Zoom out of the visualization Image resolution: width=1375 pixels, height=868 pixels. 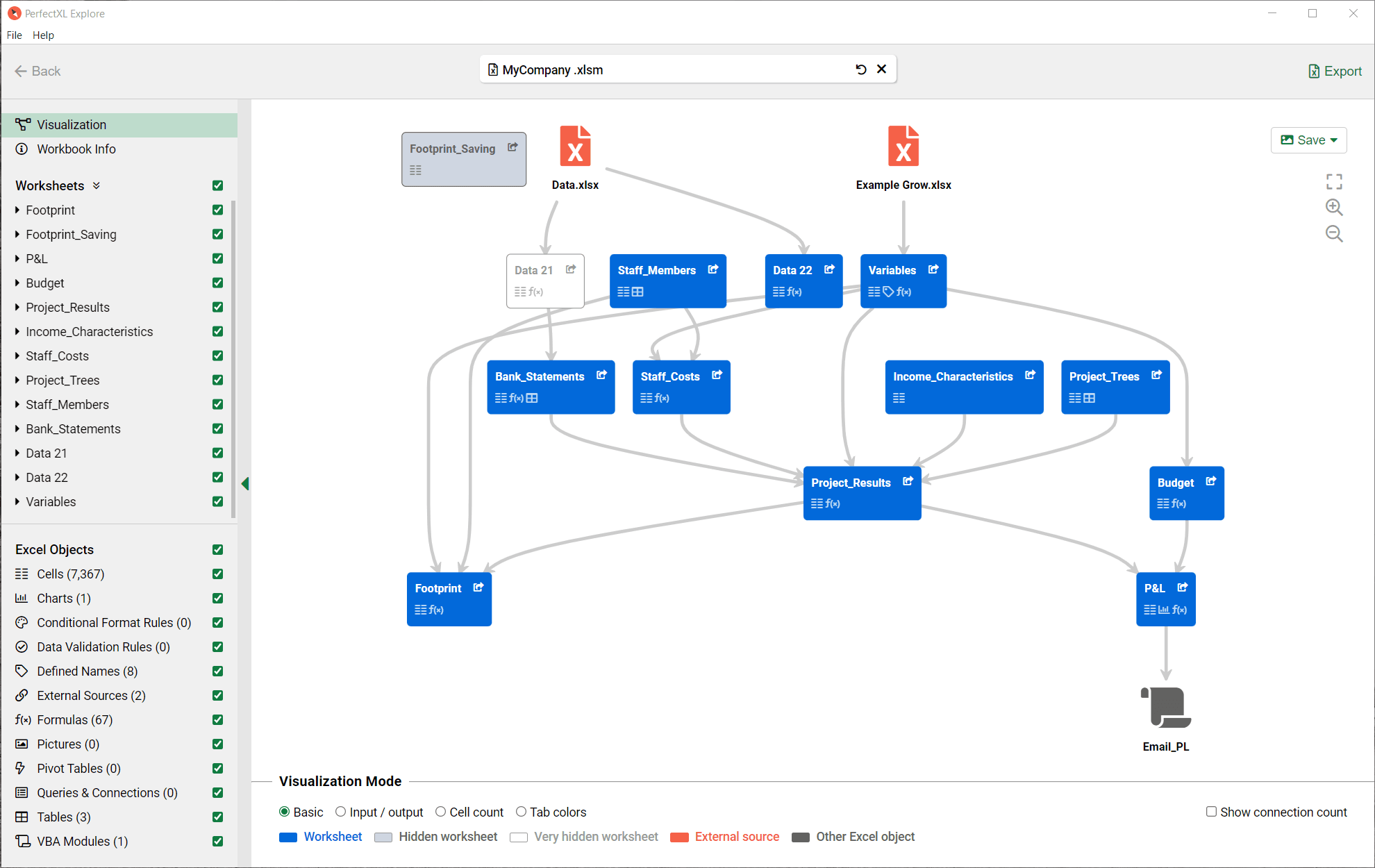click(1334, 233)
